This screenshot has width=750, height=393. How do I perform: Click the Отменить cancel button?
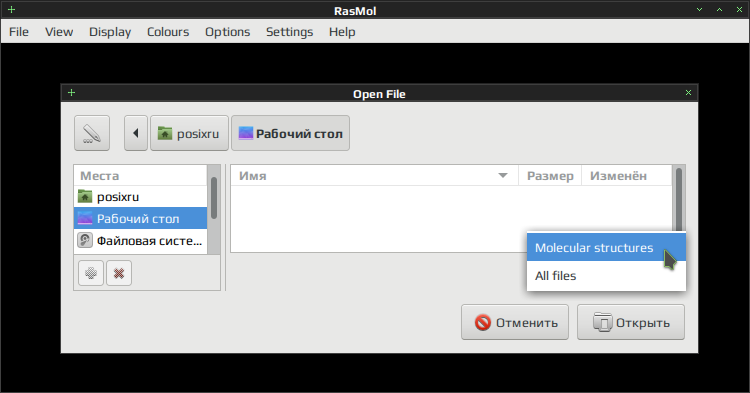click(515, 323)
